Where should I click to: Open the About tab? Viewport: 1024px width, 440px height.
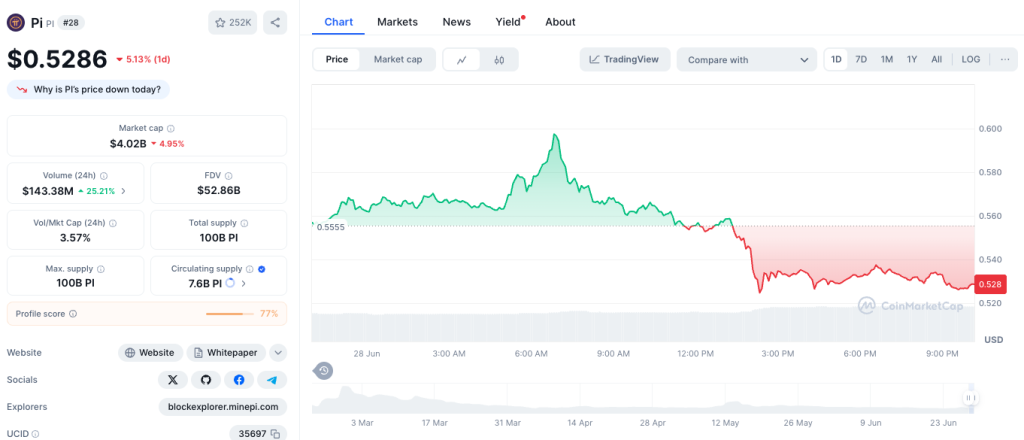pos(560,22)
